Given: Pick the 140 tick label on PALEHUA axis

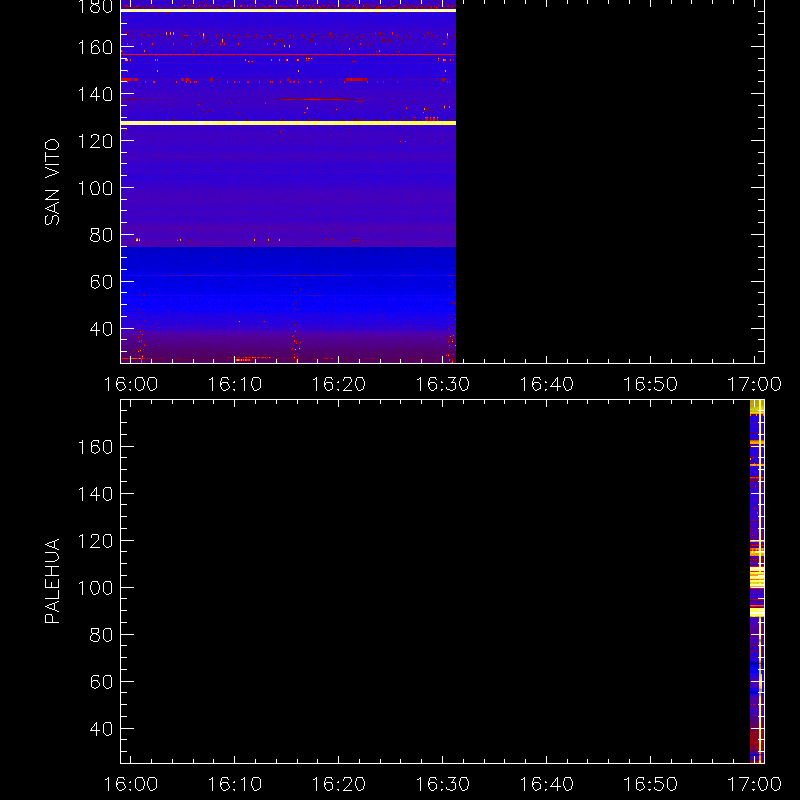Looking at the screenshot, I should [x=95, y=494].
